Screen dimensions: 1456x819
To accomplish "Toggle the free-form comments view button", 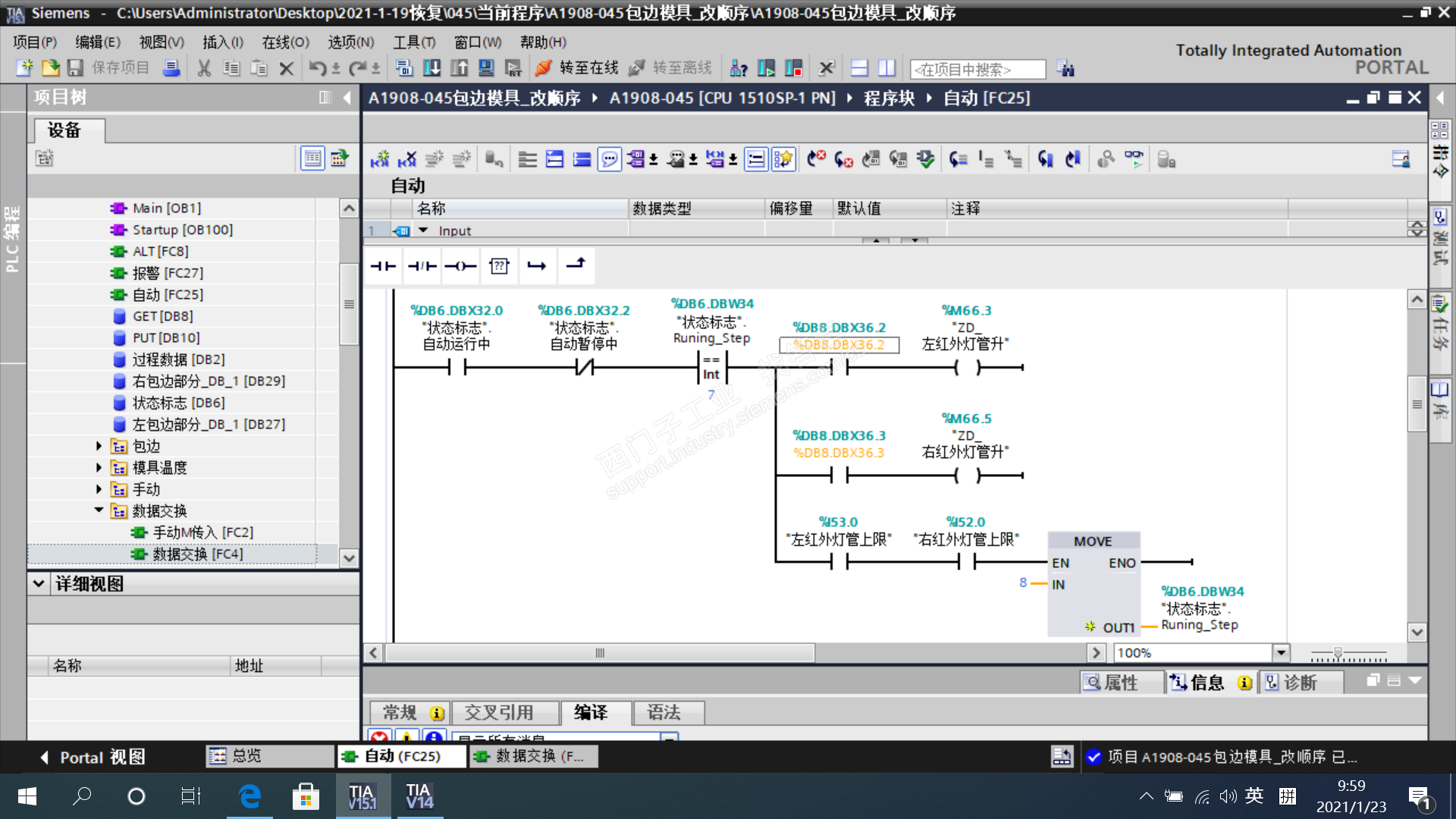I will [609, 159].
